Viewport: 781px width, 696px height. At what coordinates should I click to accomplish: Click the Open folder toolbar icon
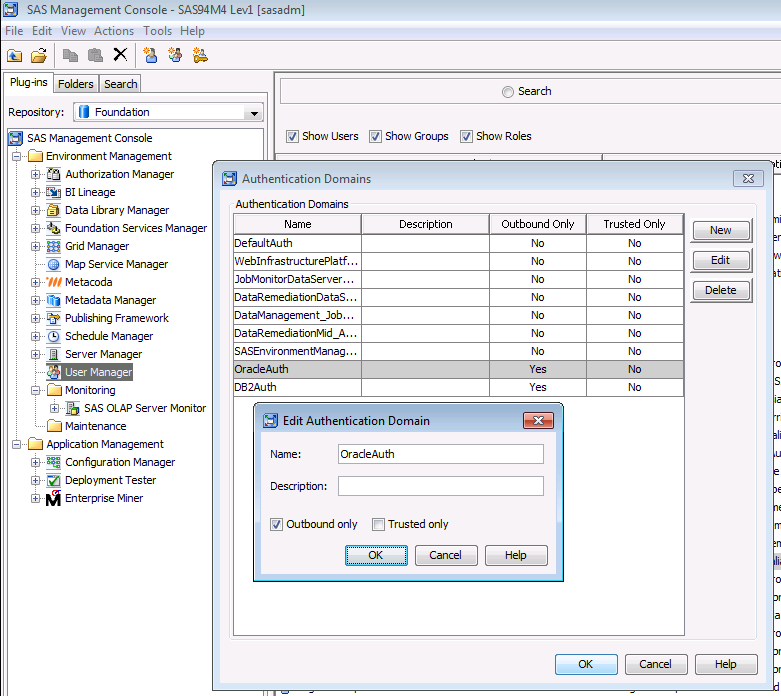pyautogui.click(x=39, y=55)
